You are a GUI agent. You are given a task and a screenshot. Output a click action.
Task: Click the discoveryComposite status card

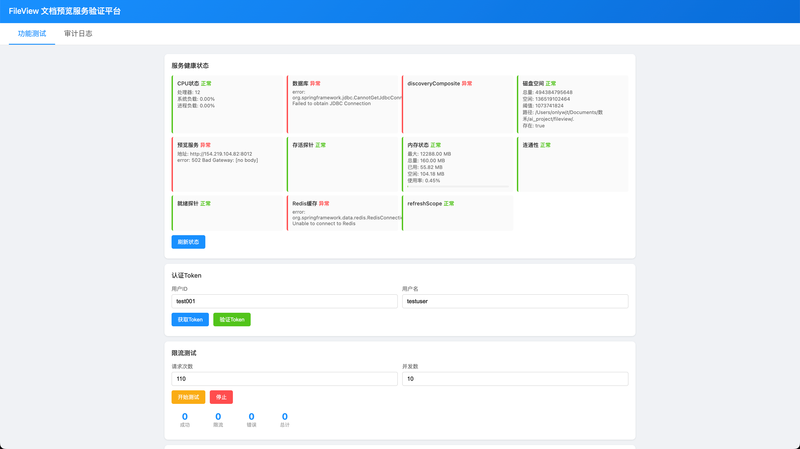(458, 104)
